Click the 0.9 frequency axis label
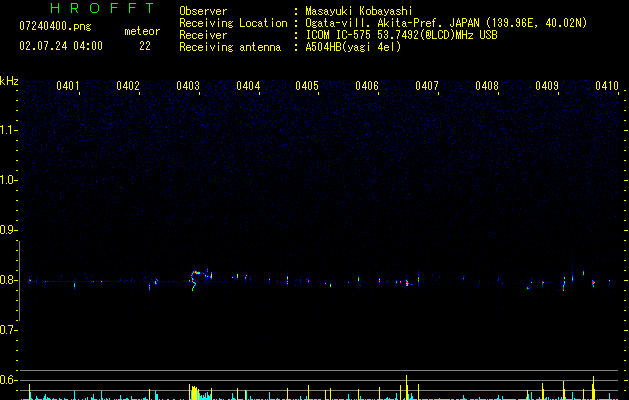Viewport: 629px width, 400px height. coord(8,230)
